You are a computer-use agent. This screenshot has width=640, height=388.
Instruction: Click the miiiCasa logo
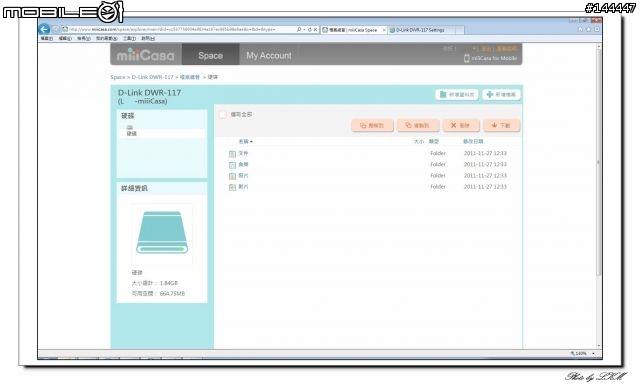coord(145,55)
